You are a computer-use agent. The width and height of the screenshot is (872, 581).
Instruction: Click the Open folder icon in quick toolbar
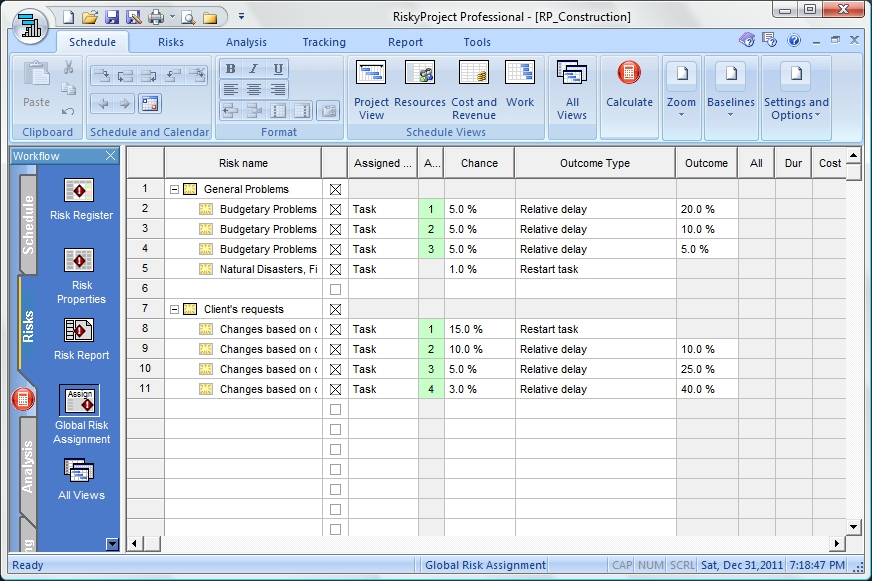tap(90, 17)
